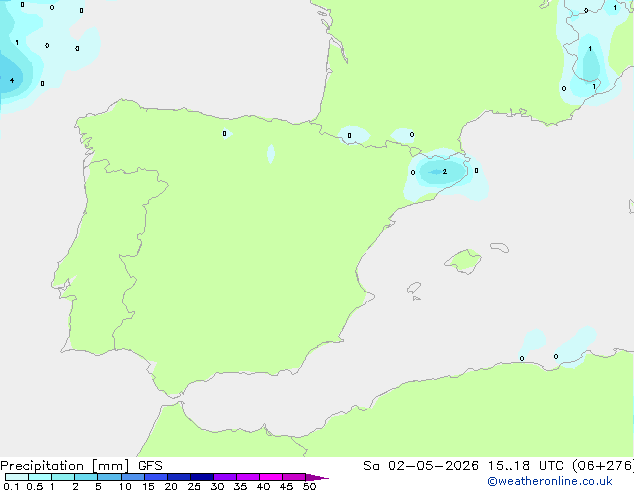Click the 1–2 mm legend color swatch

click(63, 477)
